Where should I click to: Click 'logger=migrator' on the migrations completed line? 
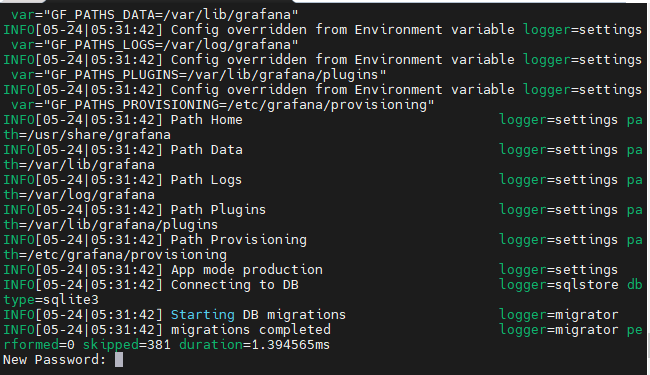tap(559, 330)
